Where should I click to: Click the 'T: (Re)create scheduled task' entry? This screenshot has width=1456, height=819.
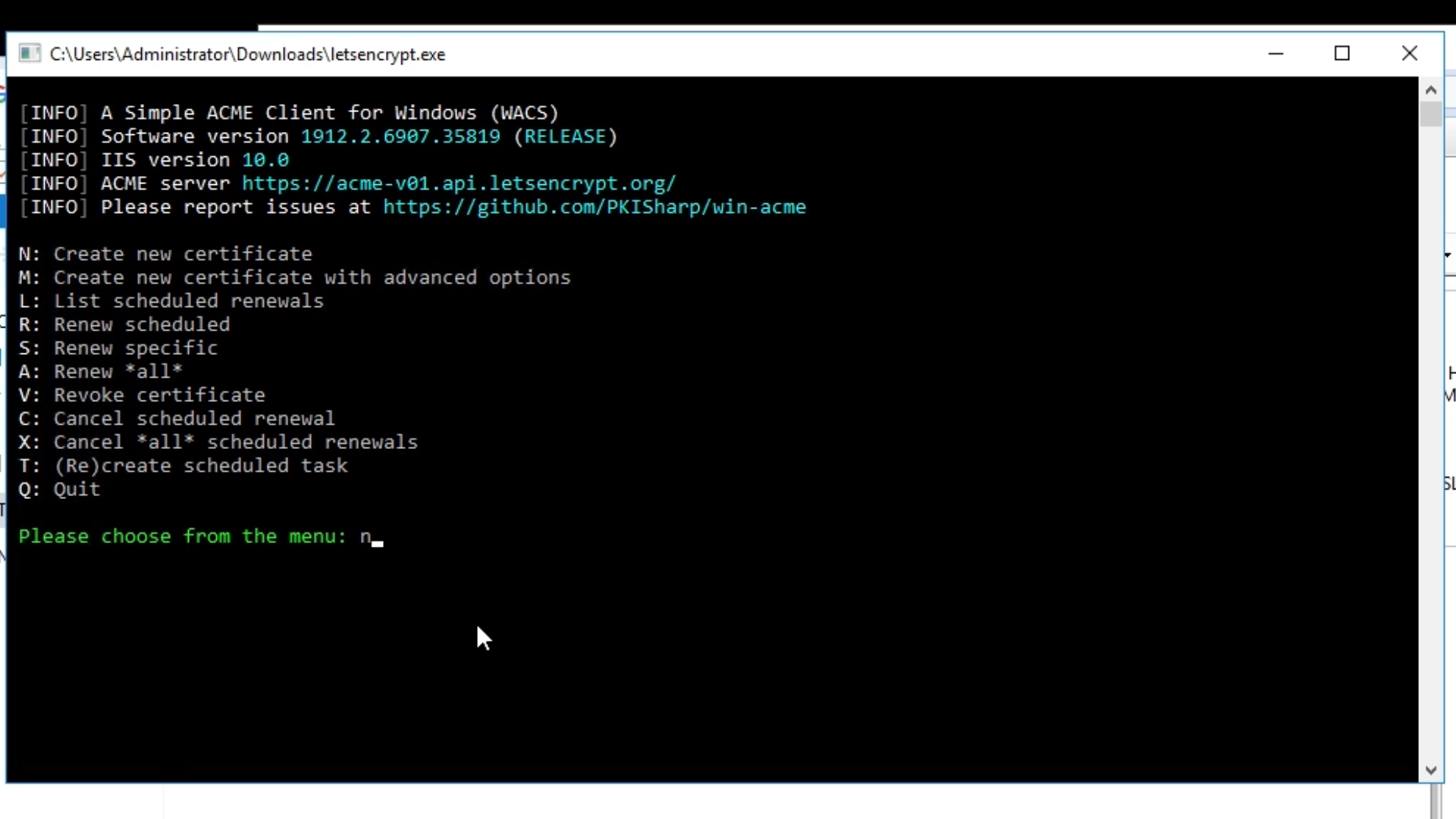183,466
